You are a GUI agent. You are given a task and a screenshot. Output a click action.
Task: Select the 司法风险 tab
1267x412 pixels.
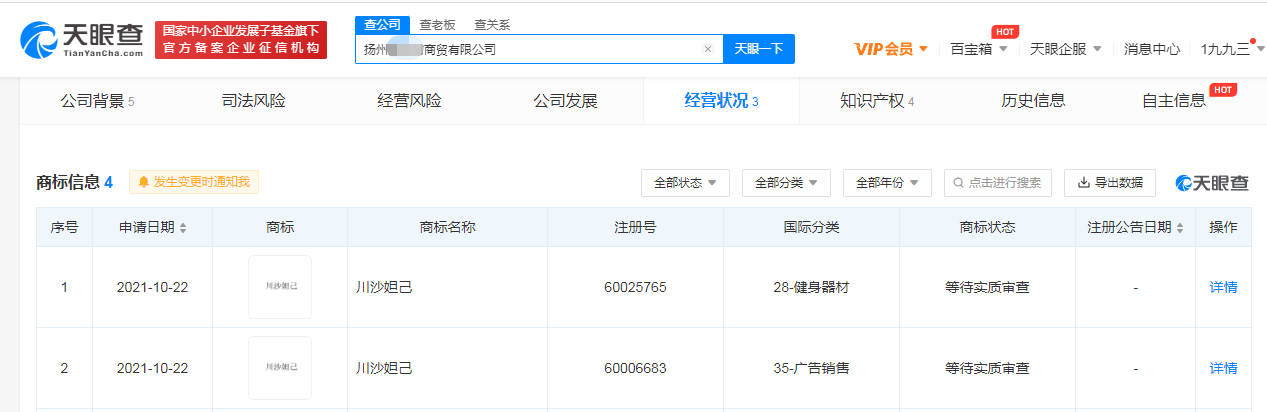pos(253,101)
